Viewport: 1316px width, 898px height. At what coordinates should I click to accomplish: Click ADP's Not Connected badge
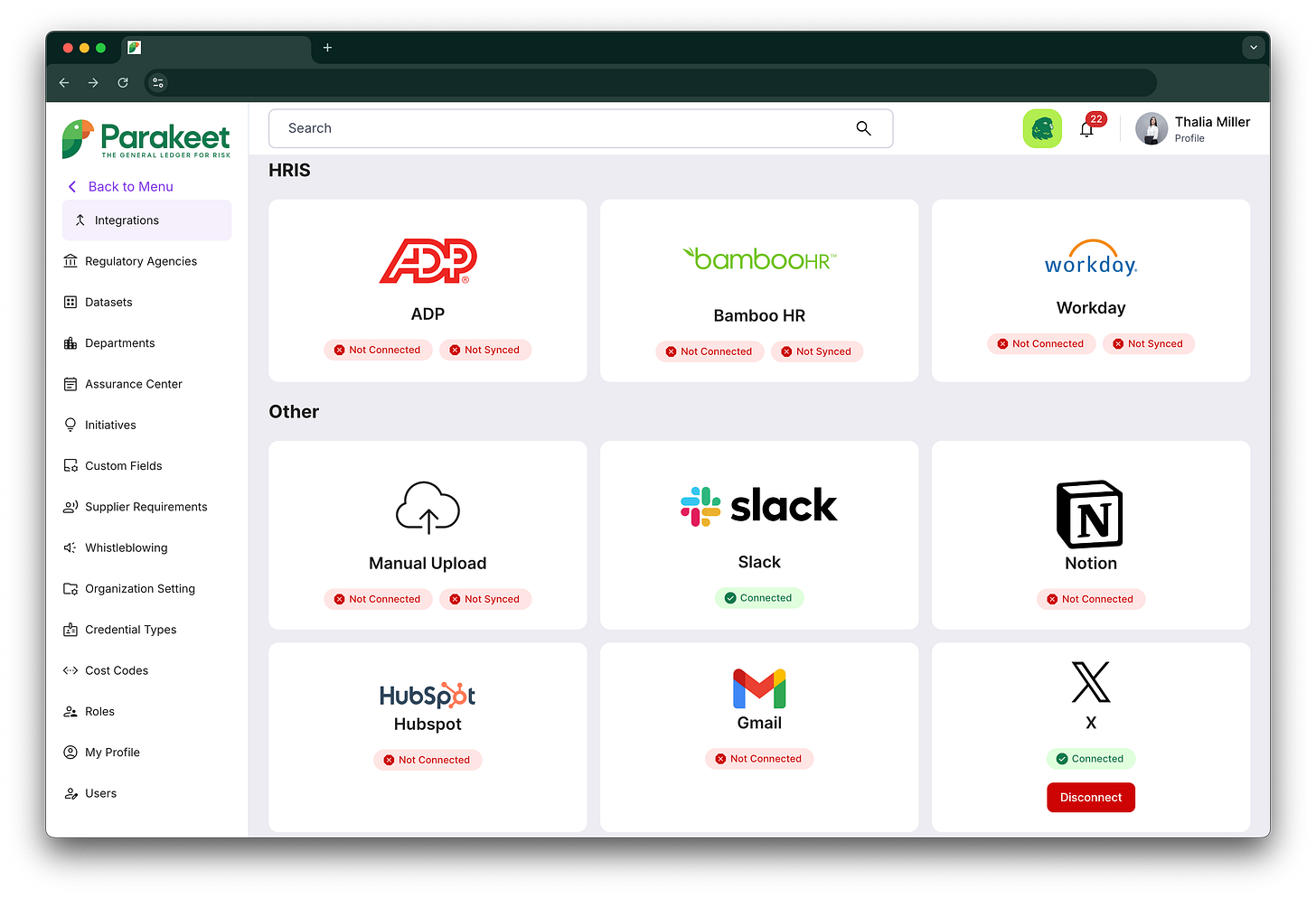coord(378,350)
